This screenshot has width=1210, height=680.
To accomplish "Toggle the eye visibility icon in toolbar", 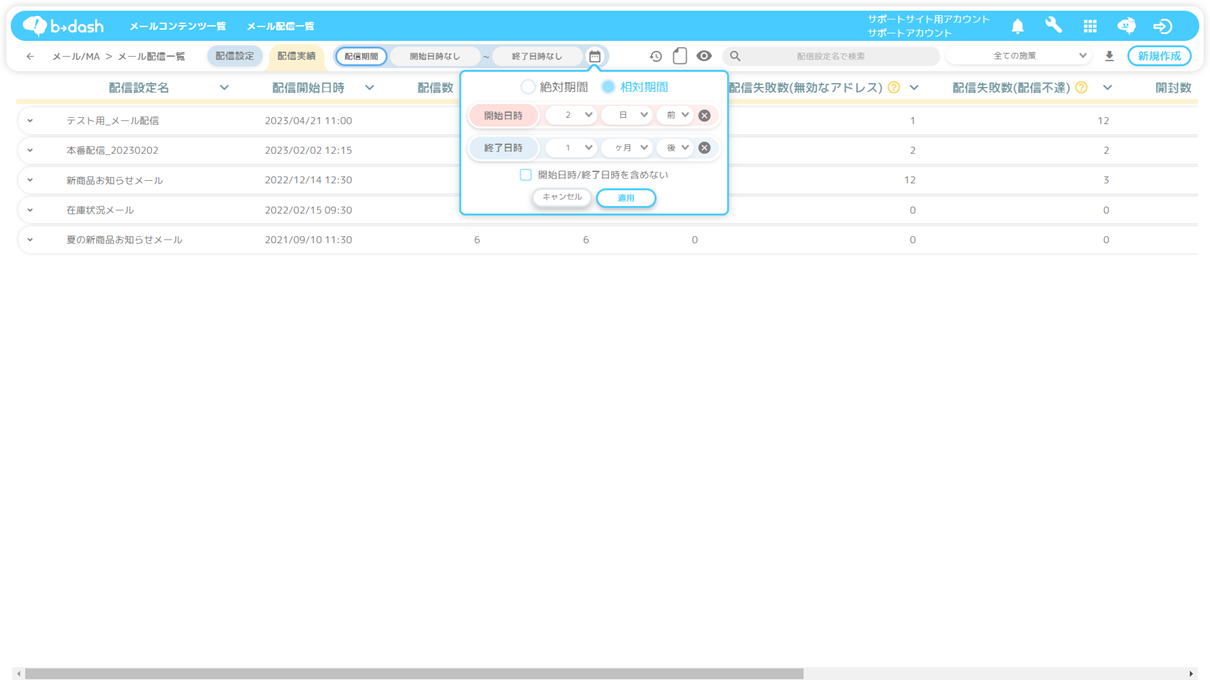I will [x=704, y=56].
